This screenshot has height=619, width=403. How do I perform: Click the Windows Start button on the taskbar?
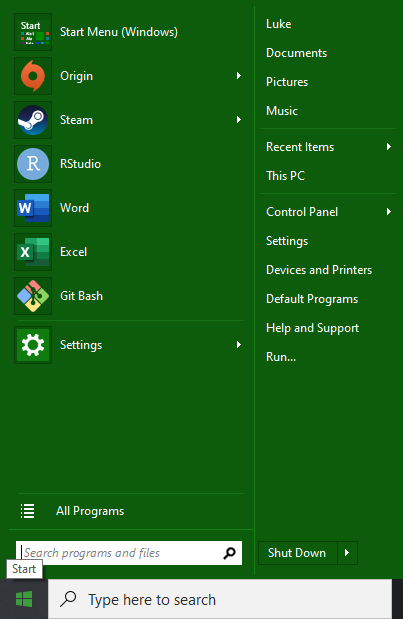24,600
